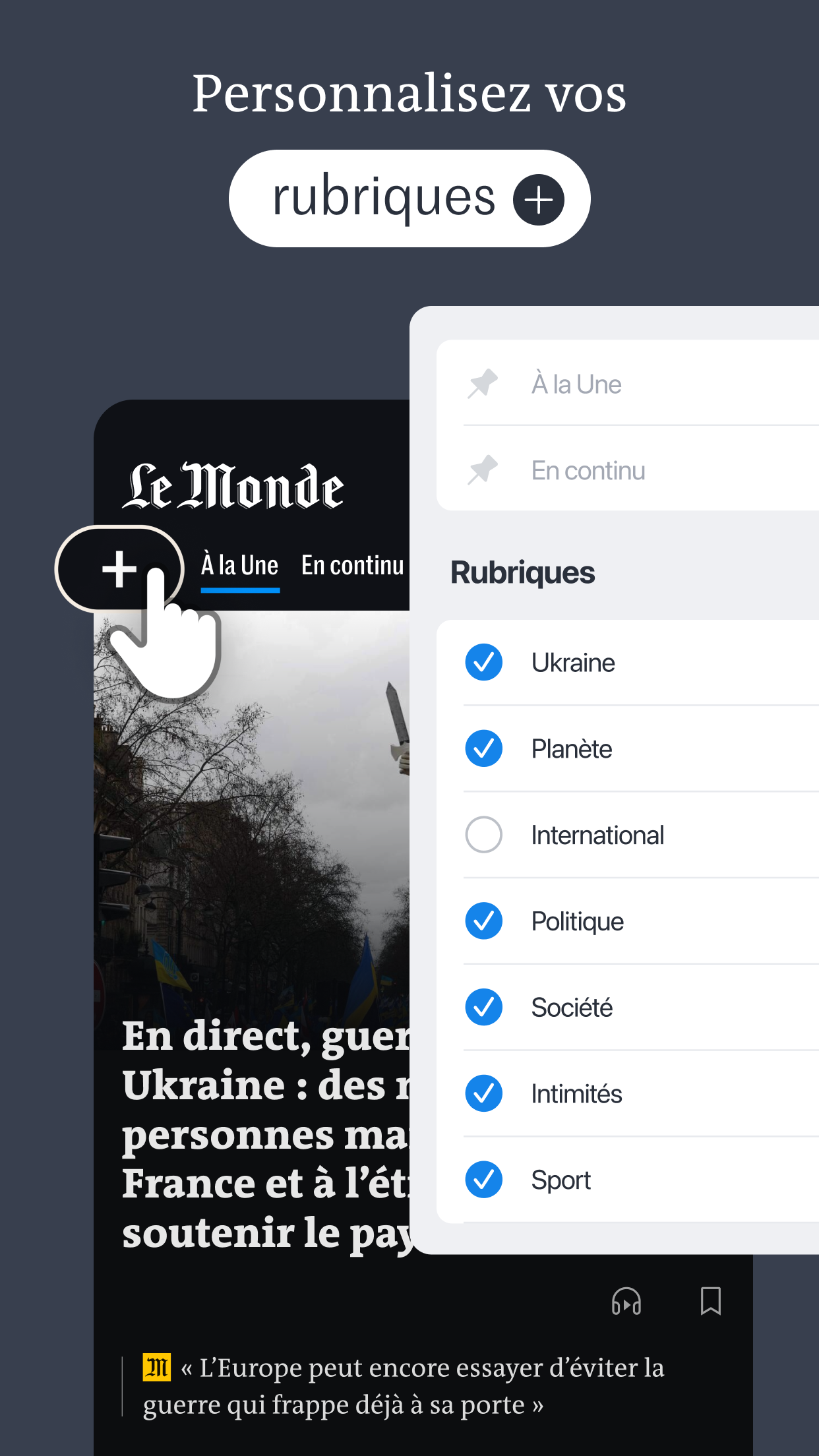Switch to the À la Une tab
819x1456 pixels.
point(240,566)
